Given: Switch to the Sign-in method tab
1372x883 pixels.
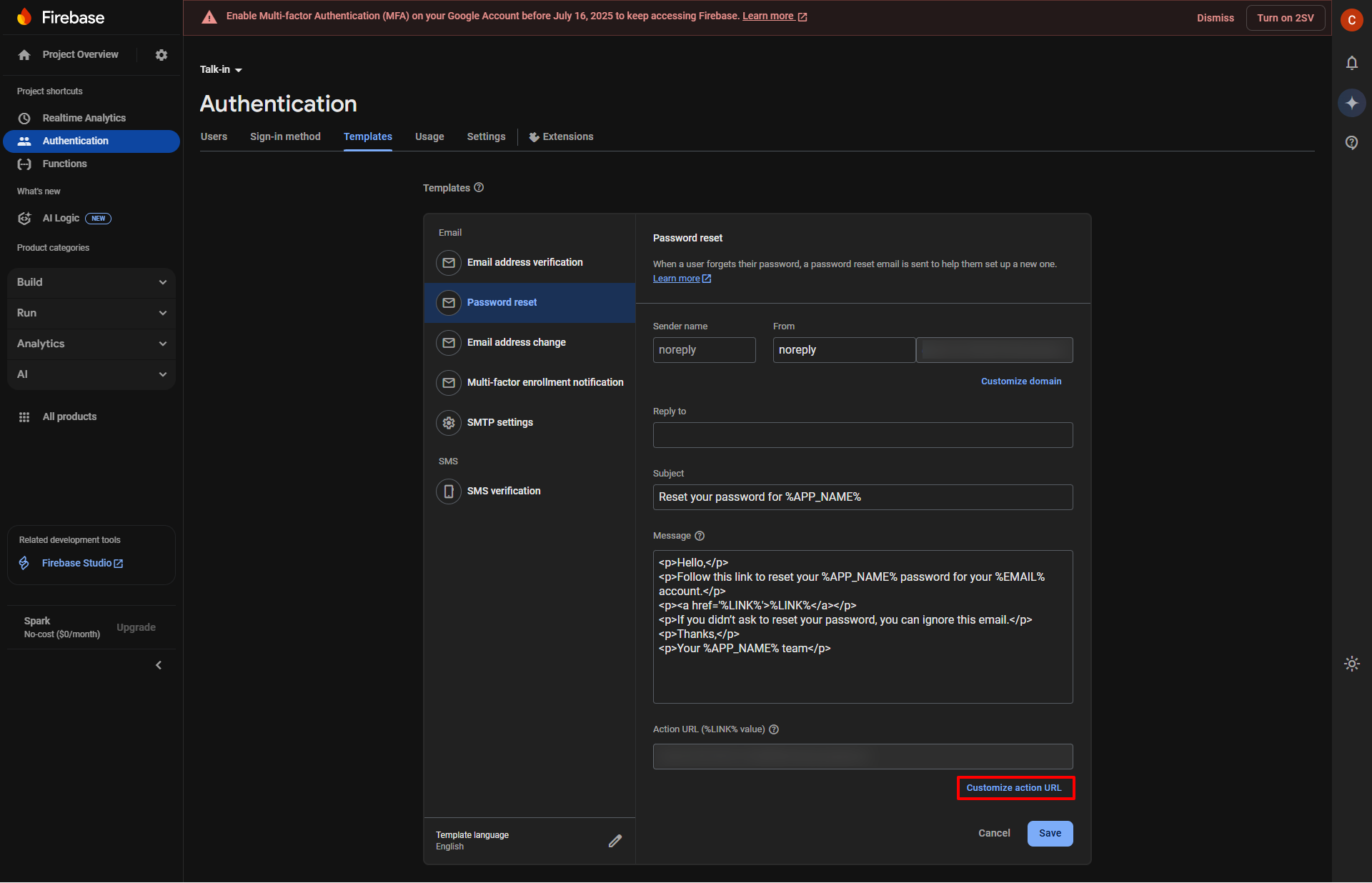Looking at the screenshot, I should [x=284, y=136].
